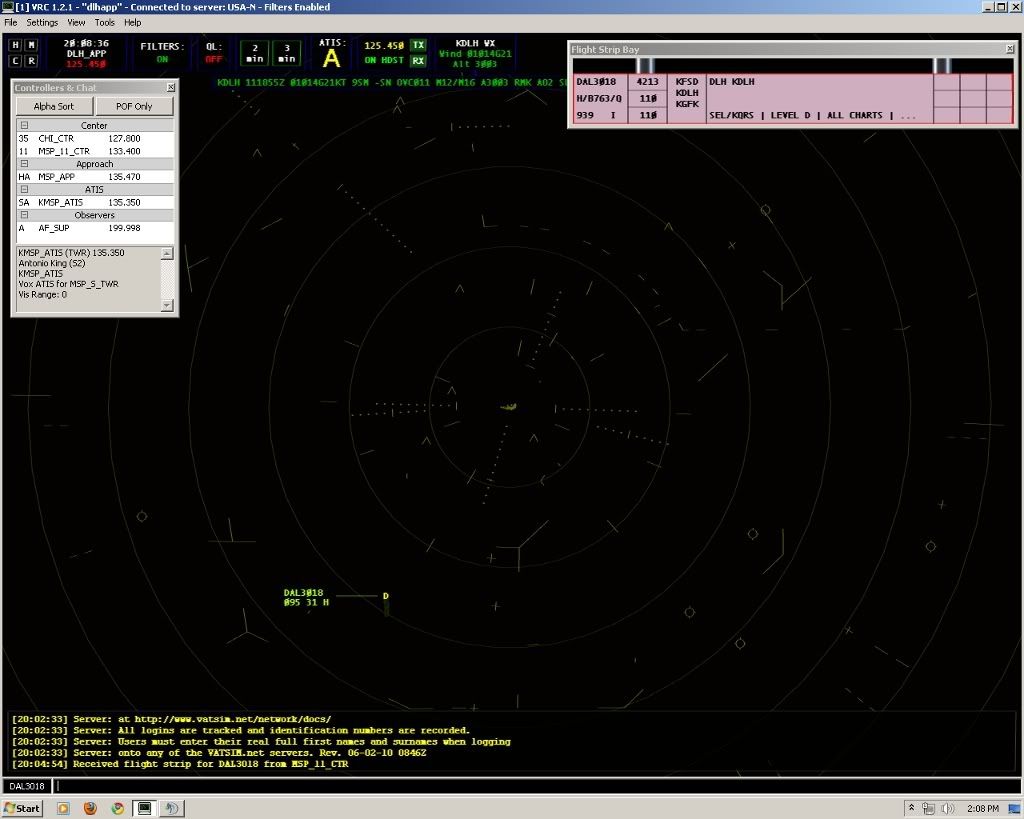Open the Tools menu
Image resolution: width=1024 pixels, height=819 pixels.
coord(104,22)
